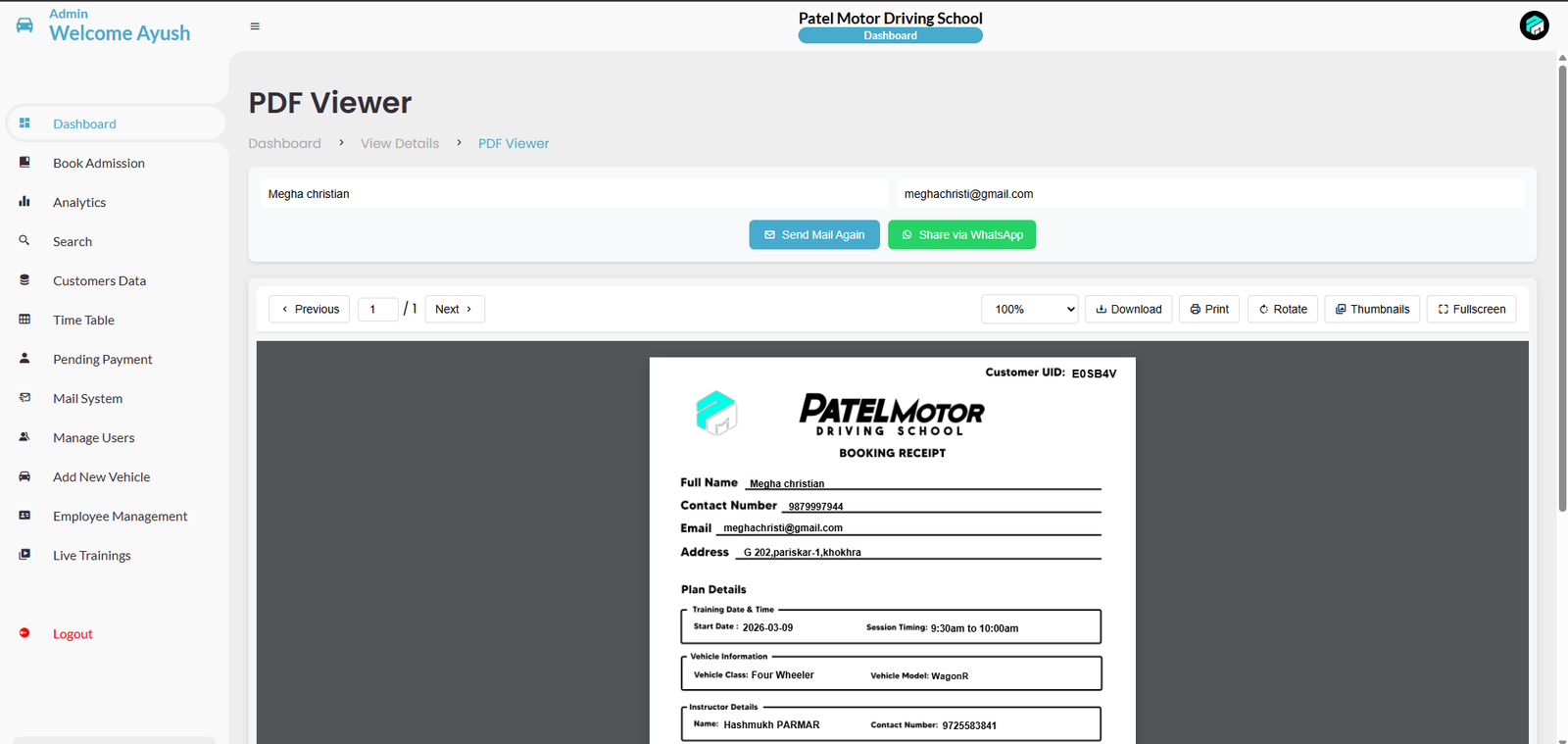Click the Live Trainings video icon
1568x744 pixels.
click(x=24, y=555)
